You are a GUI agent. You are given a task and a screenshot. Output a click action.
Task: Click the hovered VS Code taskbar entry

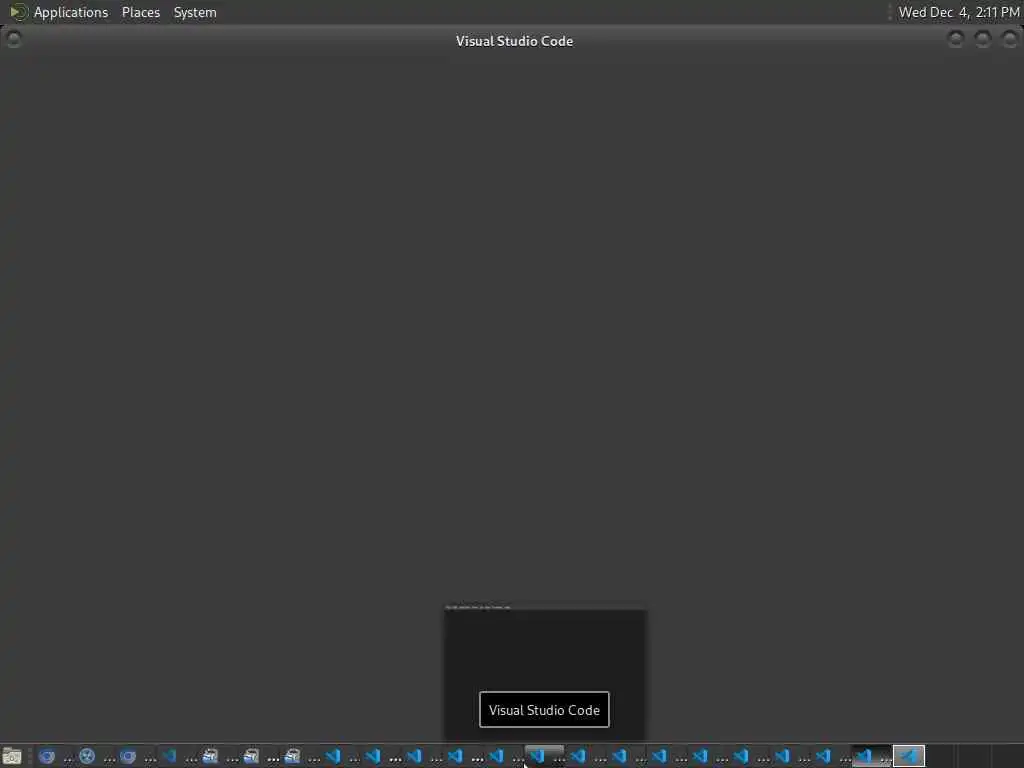pyautogui.click(x=544, y=756)
